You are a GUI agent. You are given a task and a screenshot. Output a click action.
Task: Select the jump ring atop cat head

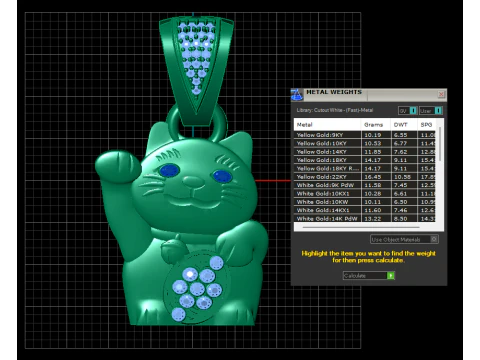[x=220, y=125]
